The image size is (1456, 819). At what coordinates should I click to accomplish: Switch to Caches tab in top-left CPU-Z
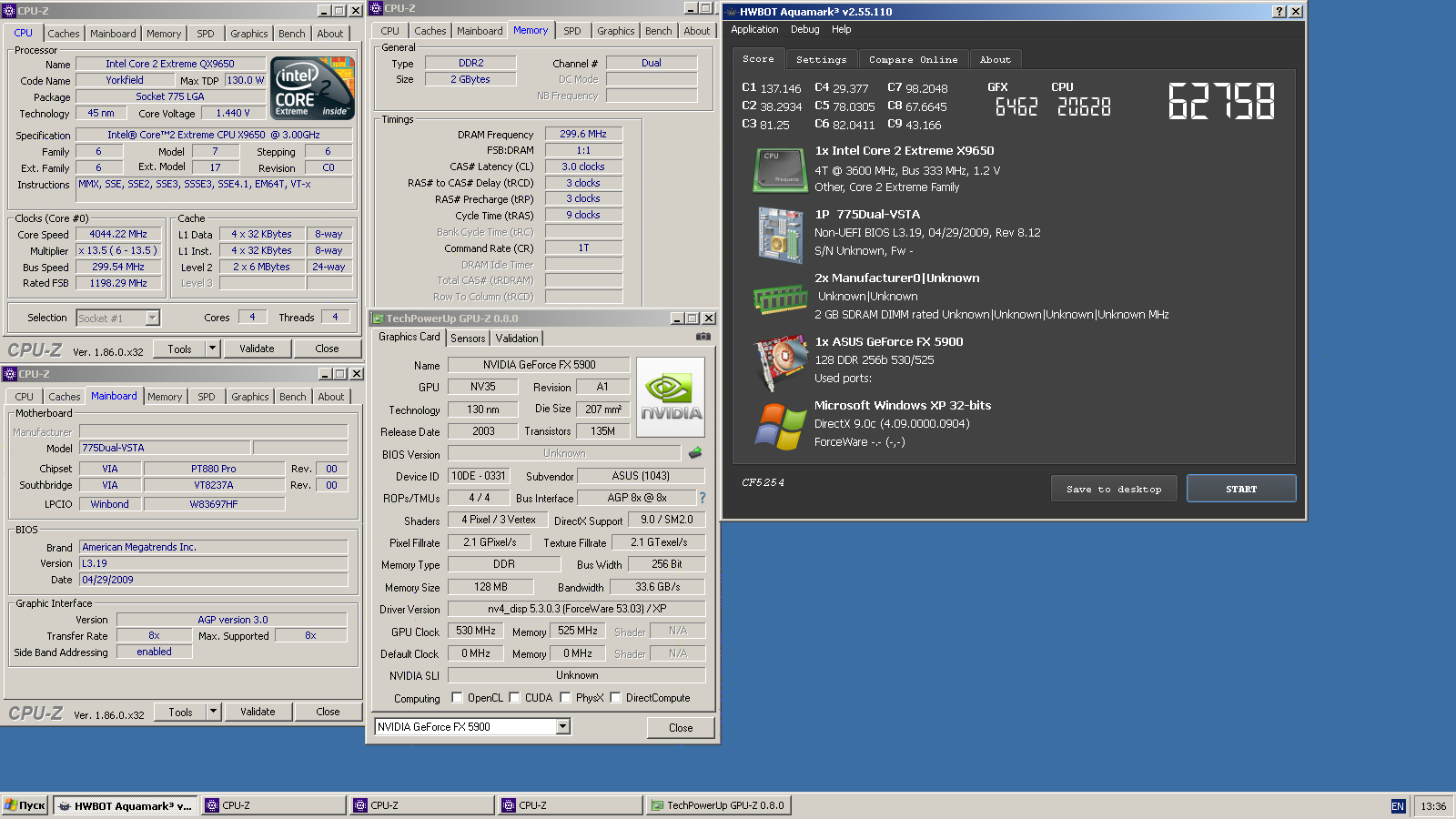pyautogui.click(x=64, y=34)
